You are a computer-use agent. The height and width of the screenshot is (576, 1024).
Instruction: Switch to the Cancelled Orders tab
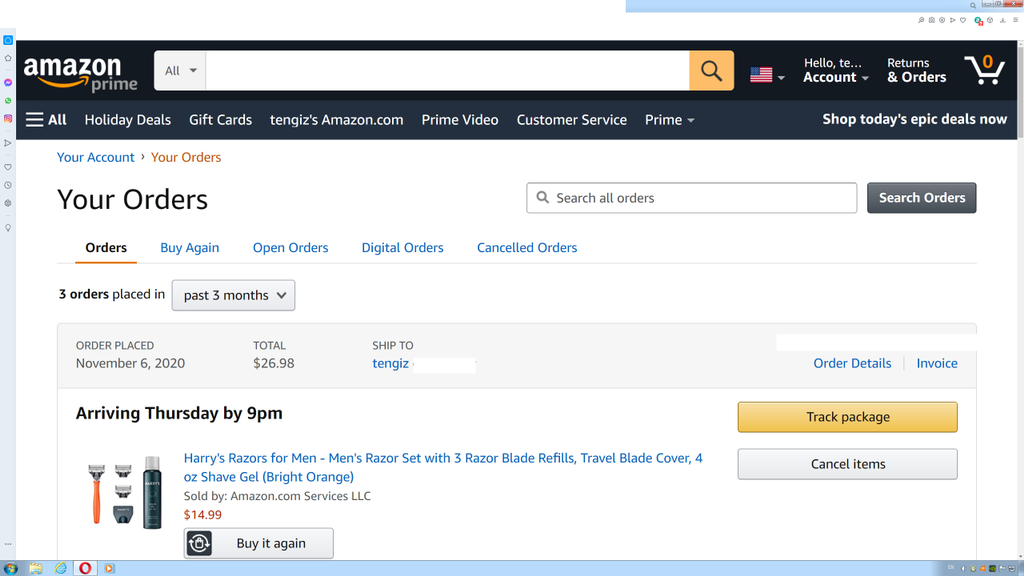527,248
